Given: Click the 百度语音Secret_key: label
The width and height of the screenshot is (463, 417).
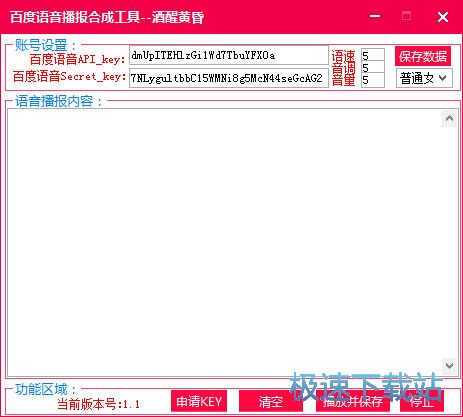Looking at the screenshot, I should click(x=69, y=76).
